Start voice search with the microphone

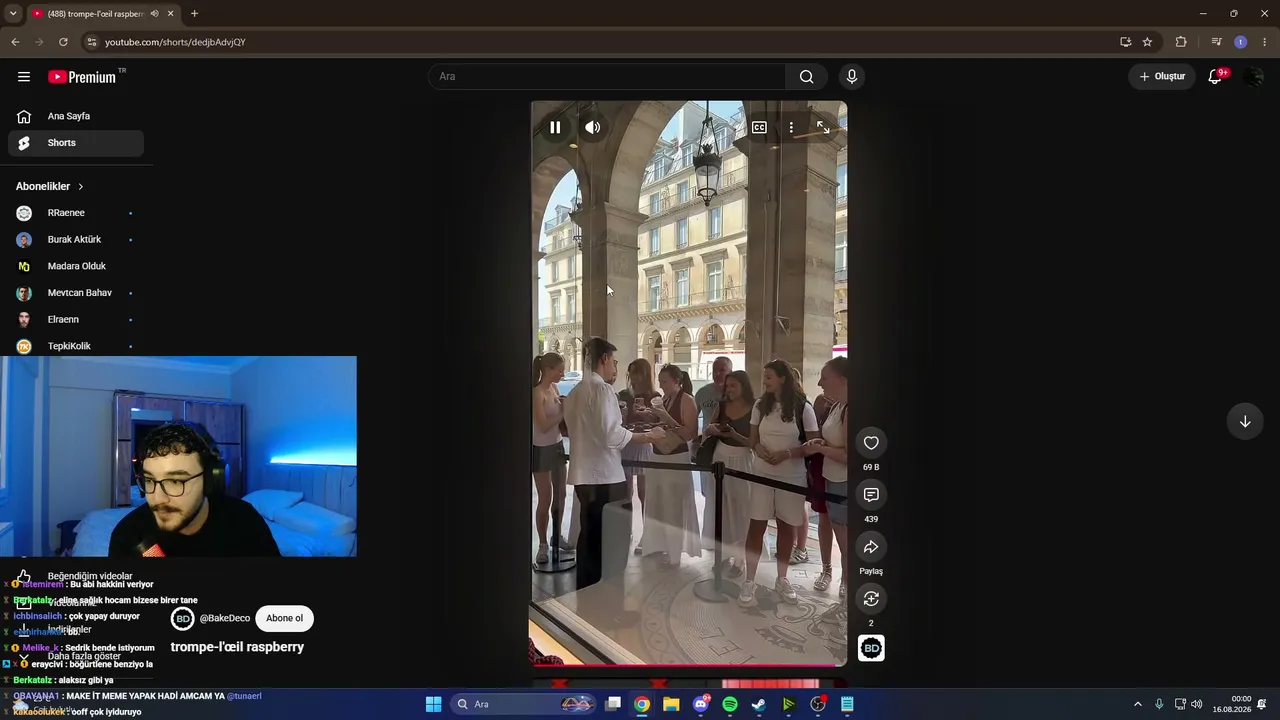pos(852,77)
